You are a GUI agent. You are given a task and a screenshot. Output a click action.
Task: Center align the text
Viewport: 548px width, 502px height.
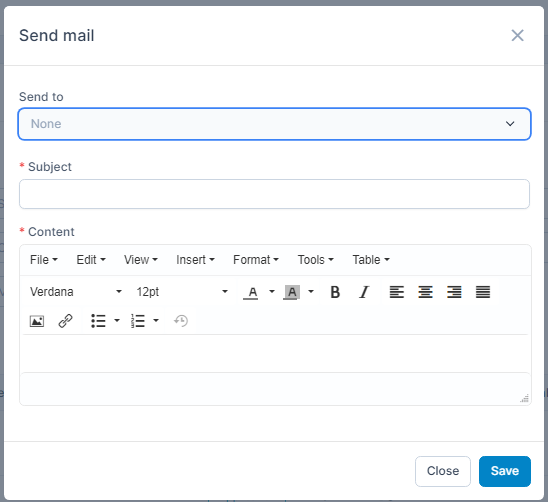pyautogui.click(x=425, y=292)
